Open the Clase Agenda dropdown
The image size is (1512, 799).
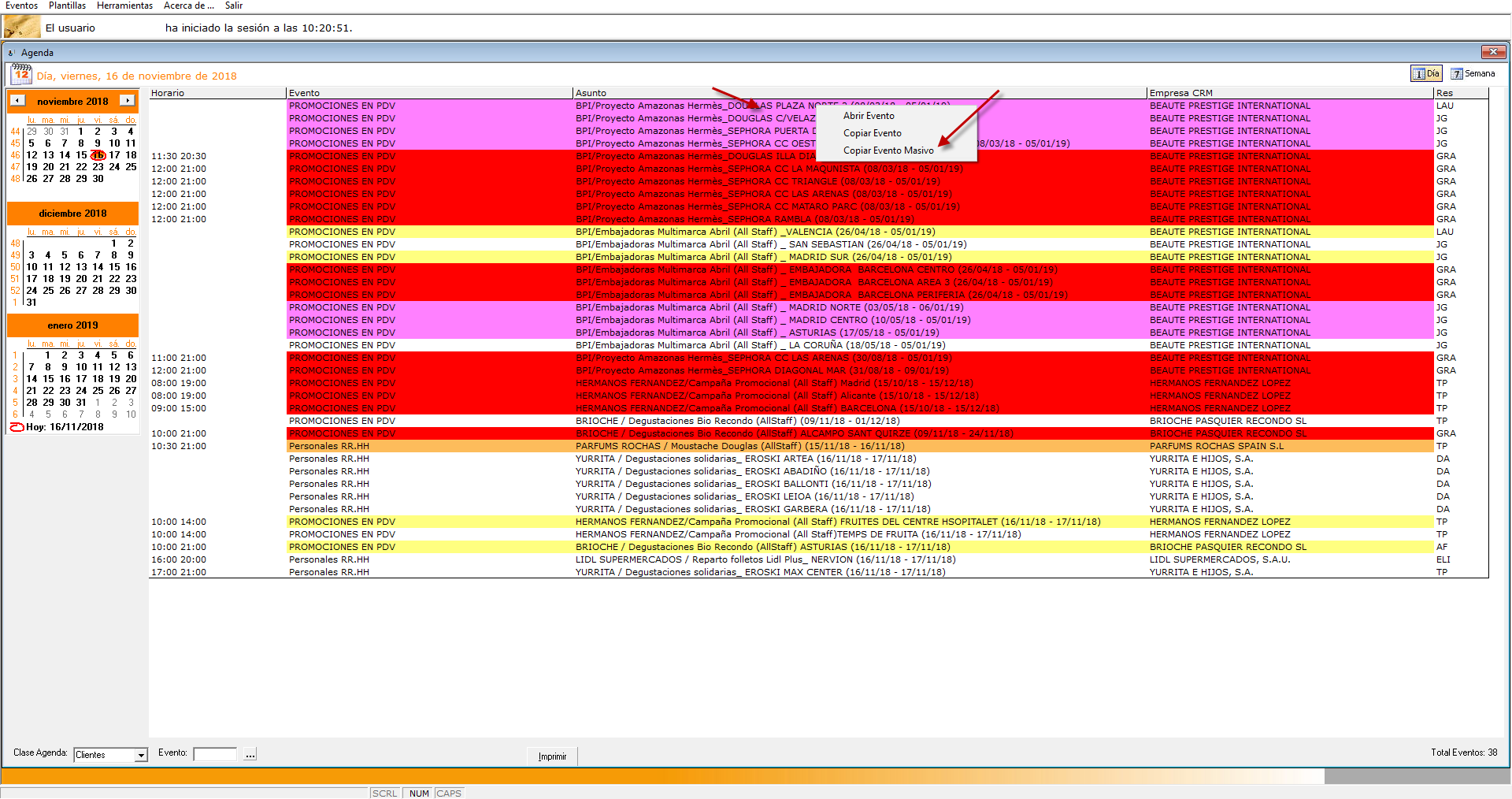coord(141,755)
